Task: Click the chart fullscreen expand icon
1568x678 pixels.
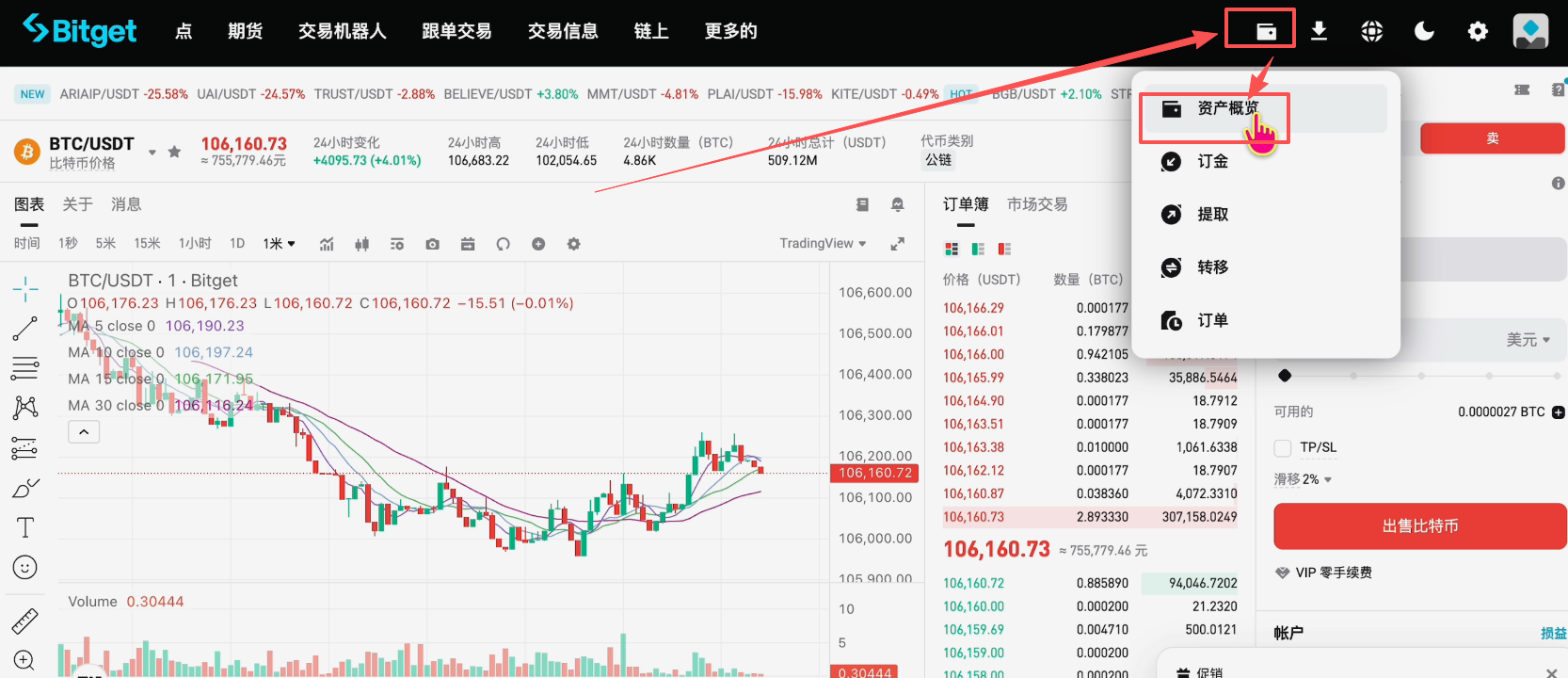Action: click(897, 244)
